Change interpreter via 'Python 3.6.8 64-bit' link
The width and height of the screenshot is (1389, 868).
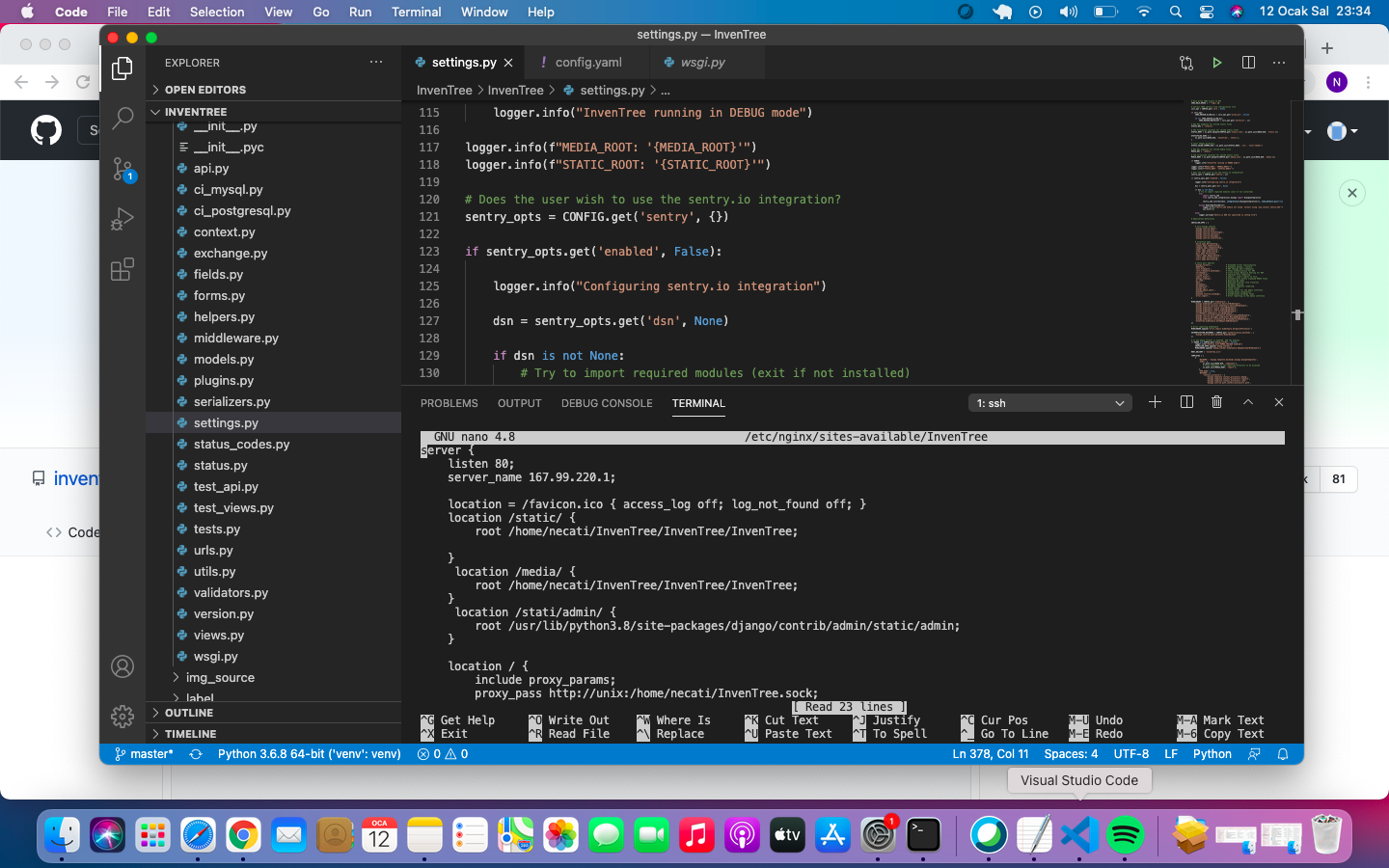pos(307,754)
